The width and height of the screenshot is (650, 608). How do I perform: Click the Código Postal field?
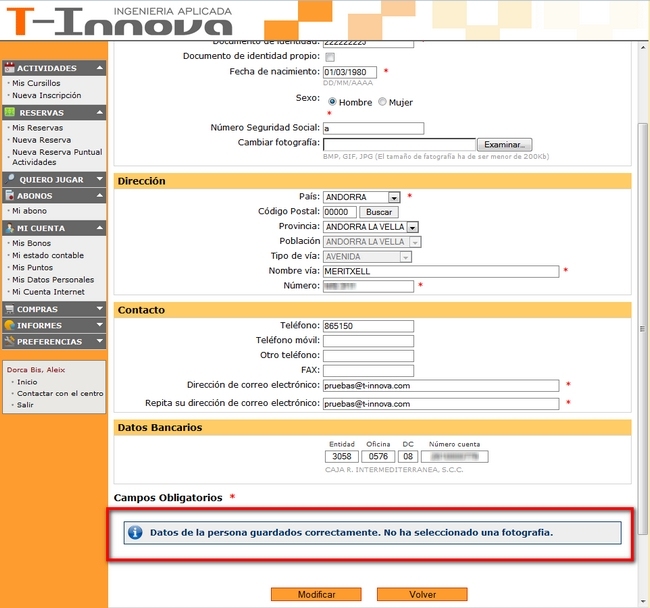(340, 212)
